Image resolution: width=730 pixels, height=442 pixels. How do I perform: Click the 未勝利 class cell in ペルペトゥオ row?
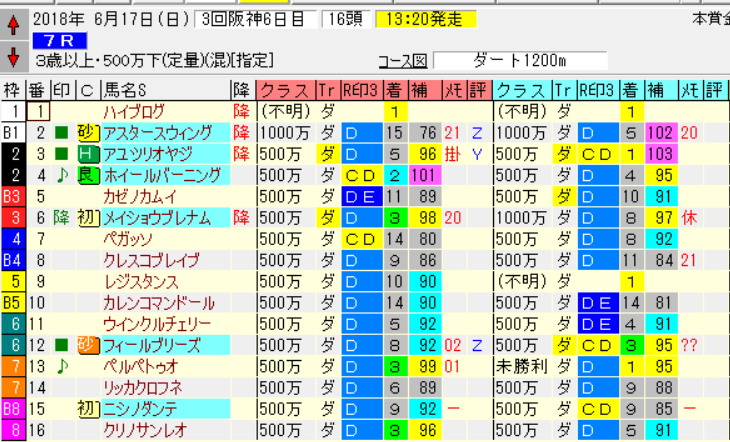tap(521, 367)
